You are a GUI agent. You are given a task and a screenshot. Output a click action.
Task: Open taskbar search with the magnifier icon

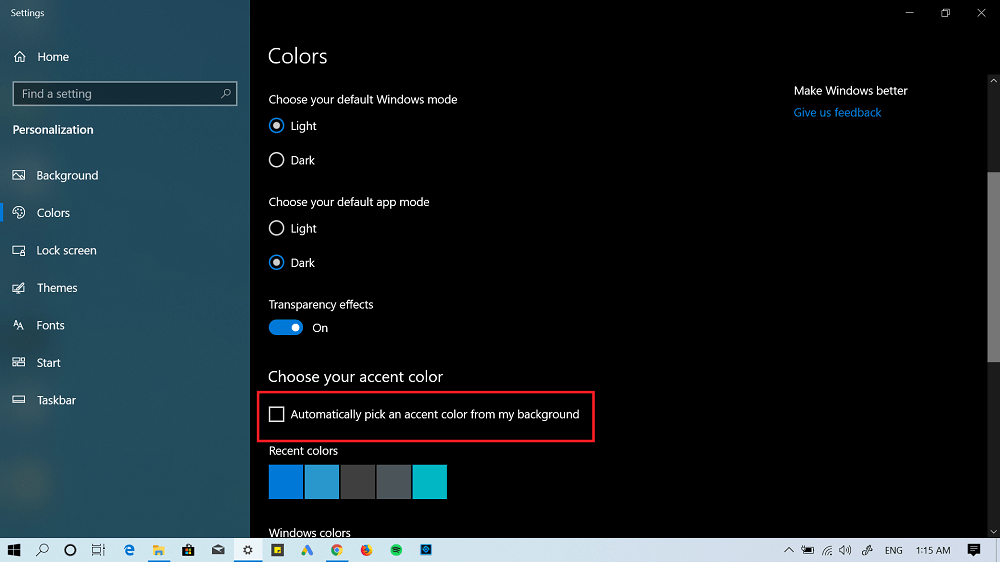click(42, 550)
